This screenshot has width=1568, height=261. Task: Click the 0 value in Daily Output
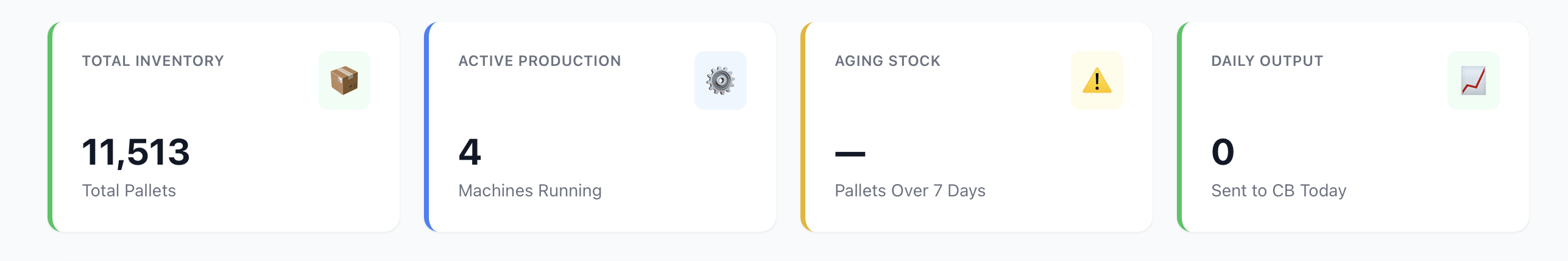pos(1223,152)
